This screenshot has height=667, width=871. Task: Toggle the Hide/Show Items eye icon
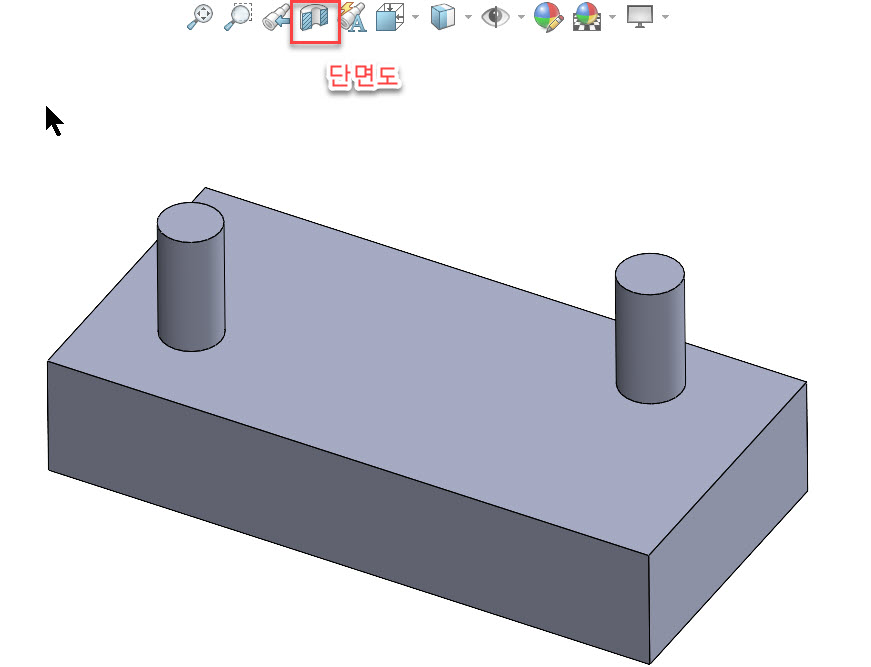[x=495, y=17]
